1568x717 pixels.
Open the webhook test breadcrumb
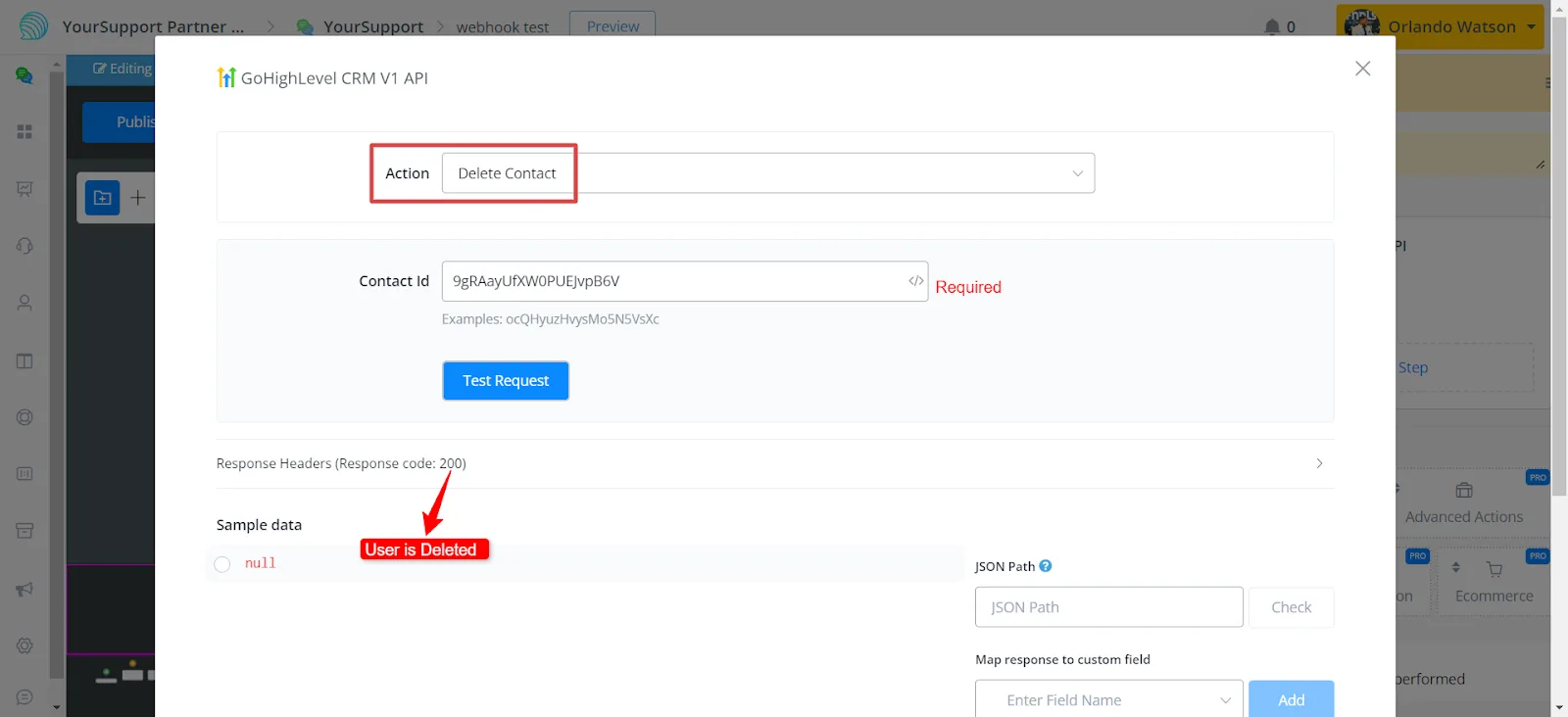(503, 27)
